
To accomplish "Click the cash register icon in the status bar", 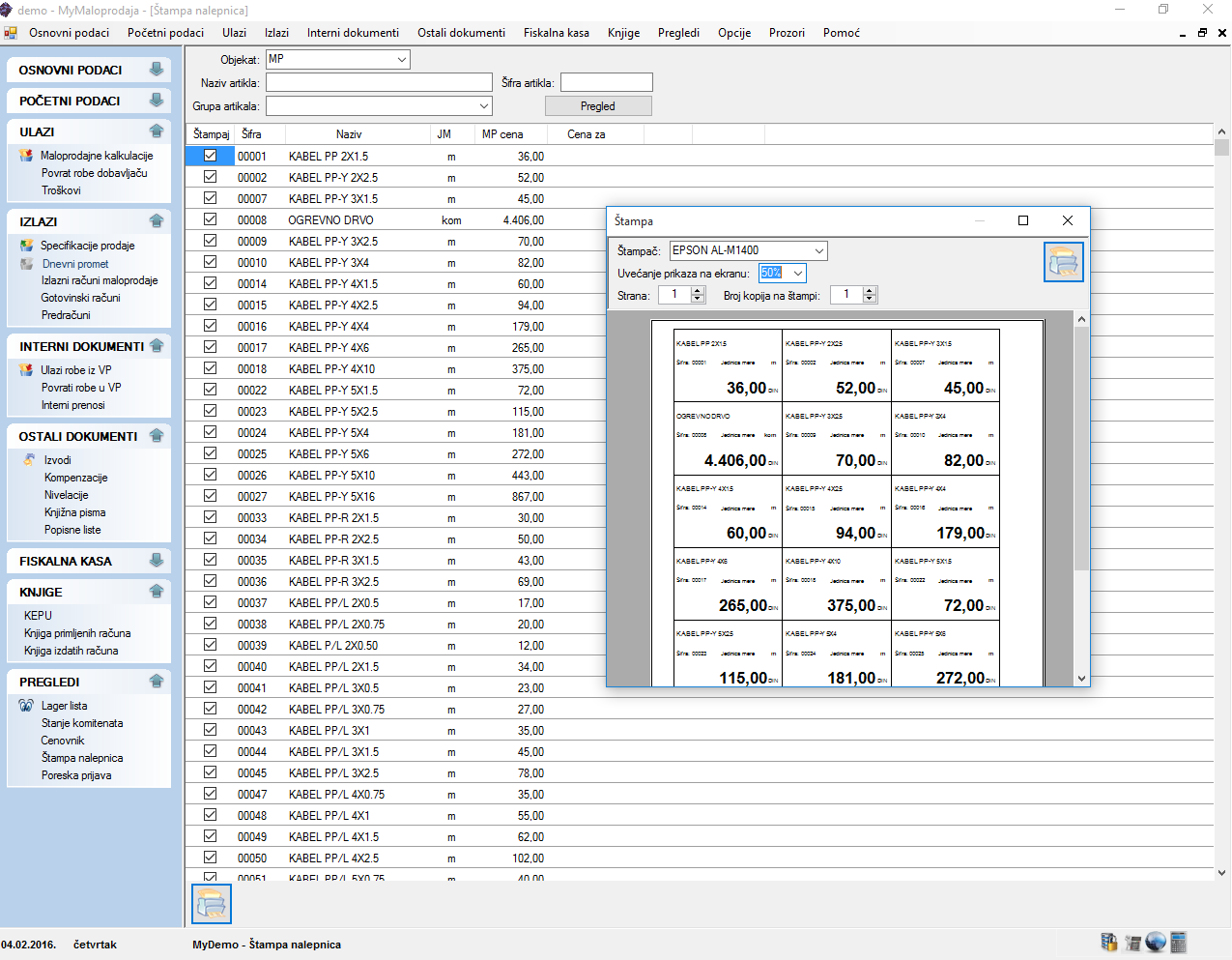I will pyautogui.click(x=1132, y=943).
